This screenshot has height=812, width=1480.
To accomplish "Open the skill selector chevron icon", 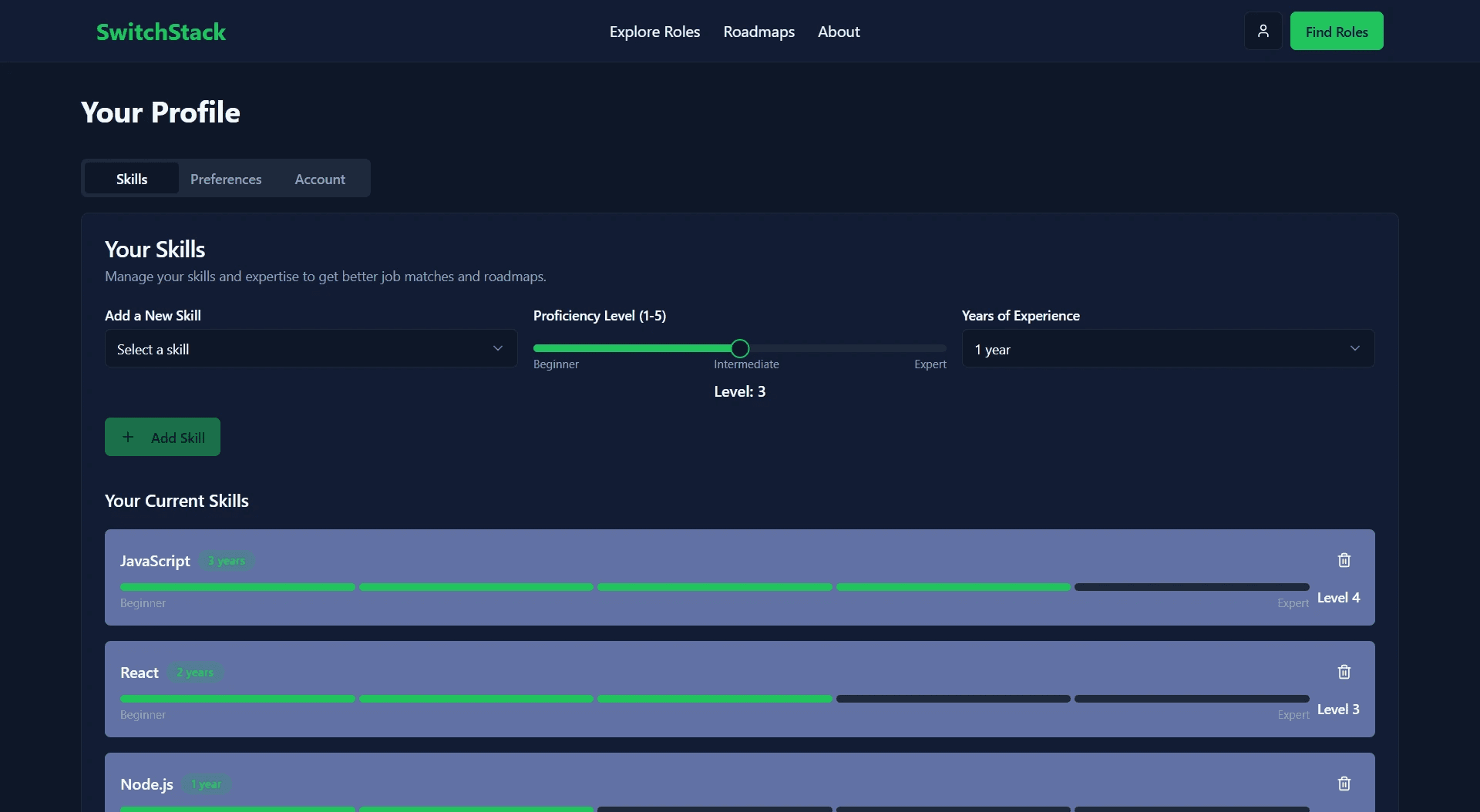I will point(497,348).
